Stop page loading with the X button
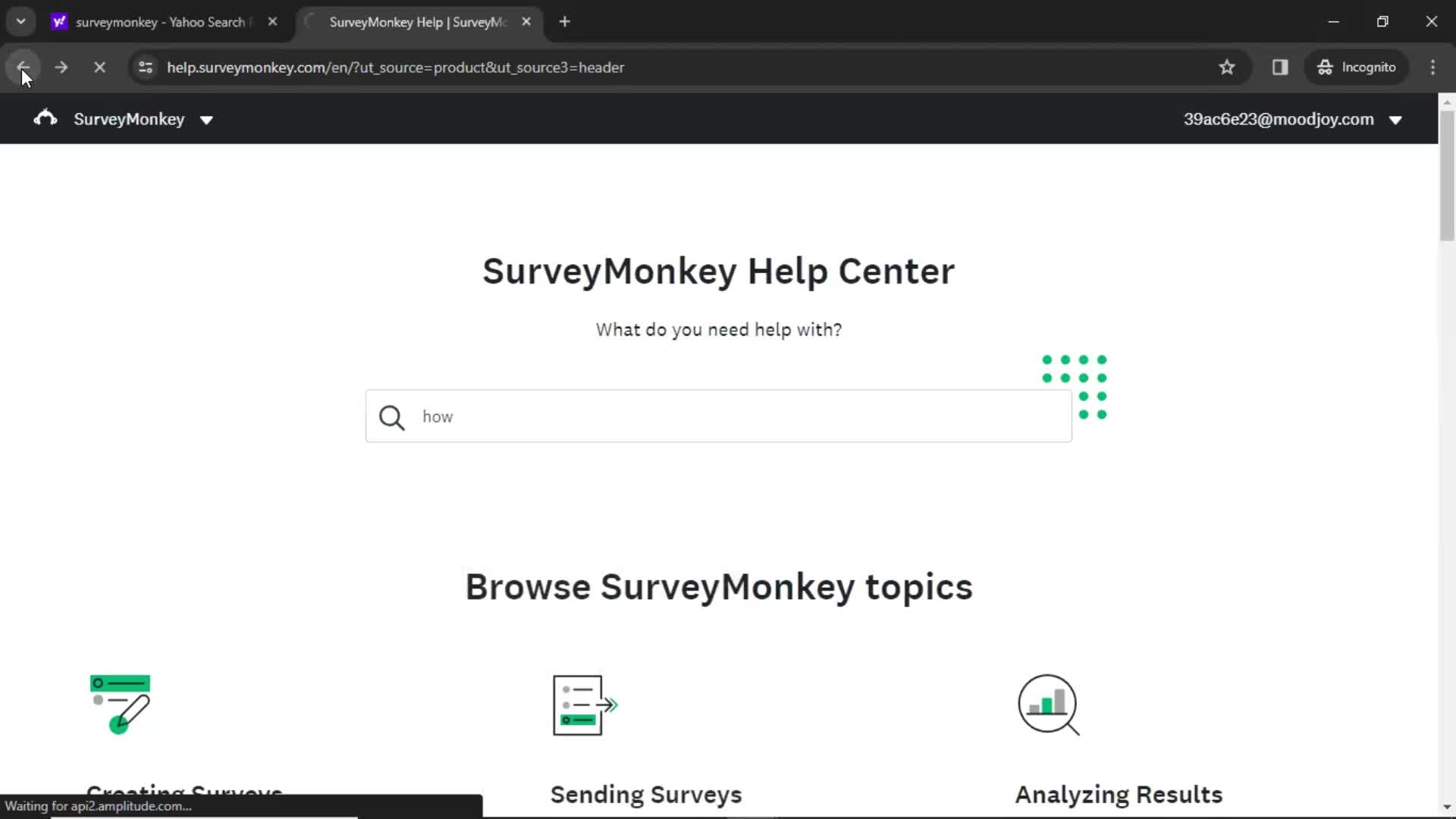Screen dimensions: 1456x819 click(x=99, y=67)
